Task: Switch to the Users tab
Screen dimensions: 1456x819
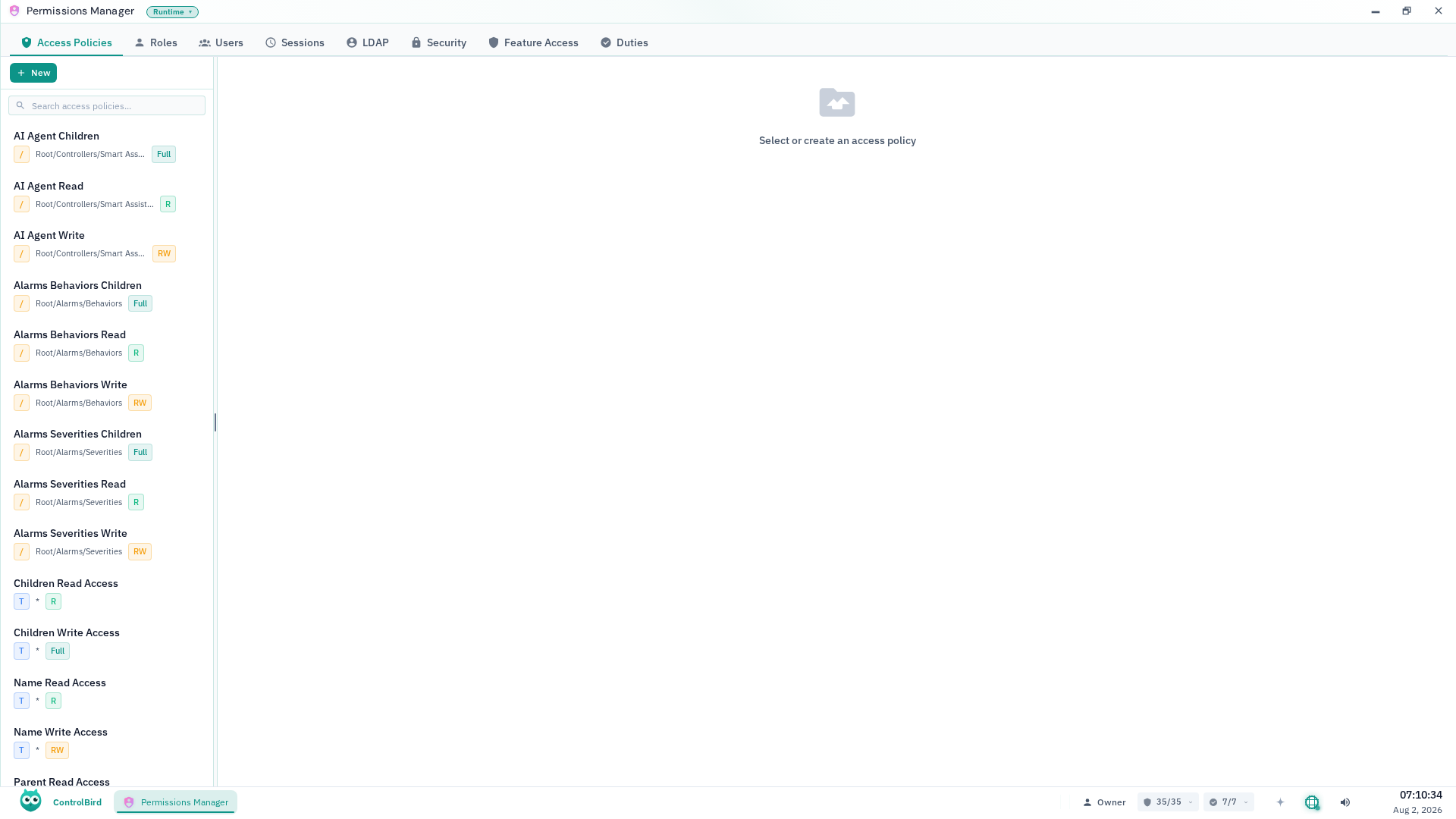Action: (x=221, y=42)
